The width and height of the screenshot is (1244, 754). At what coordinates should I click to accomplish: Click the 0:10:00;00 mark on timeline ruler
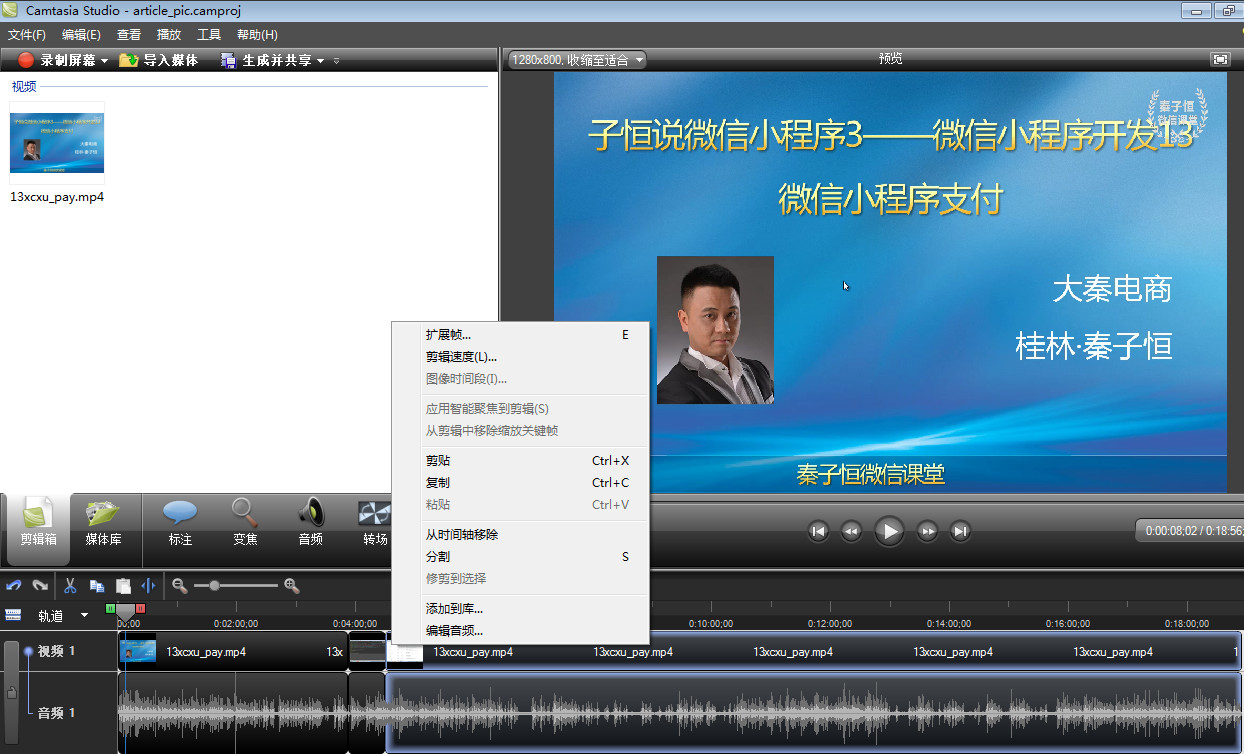711,623
